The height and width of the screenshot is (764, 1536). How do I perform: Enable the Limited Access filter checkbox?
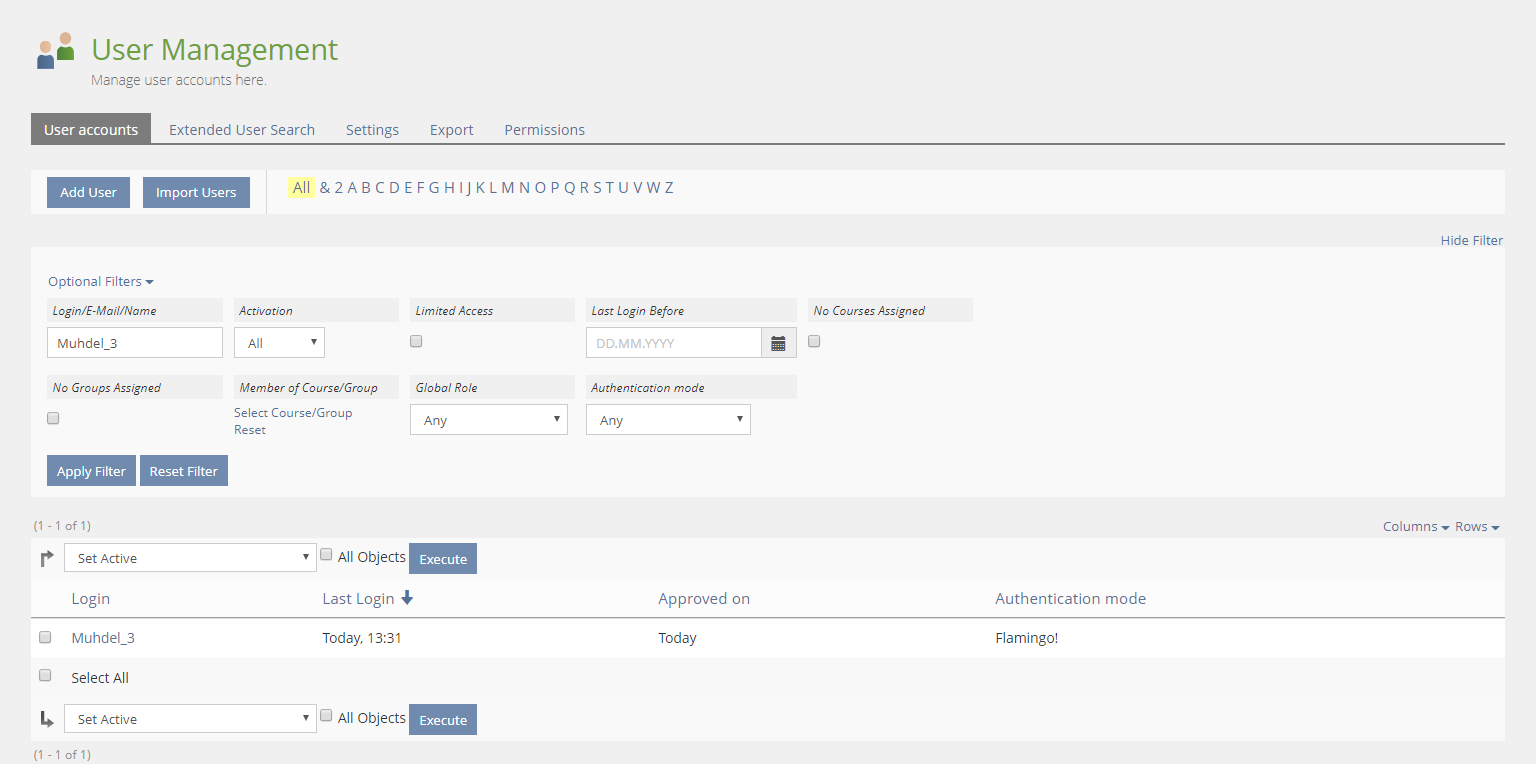click(x=416, y=341)
